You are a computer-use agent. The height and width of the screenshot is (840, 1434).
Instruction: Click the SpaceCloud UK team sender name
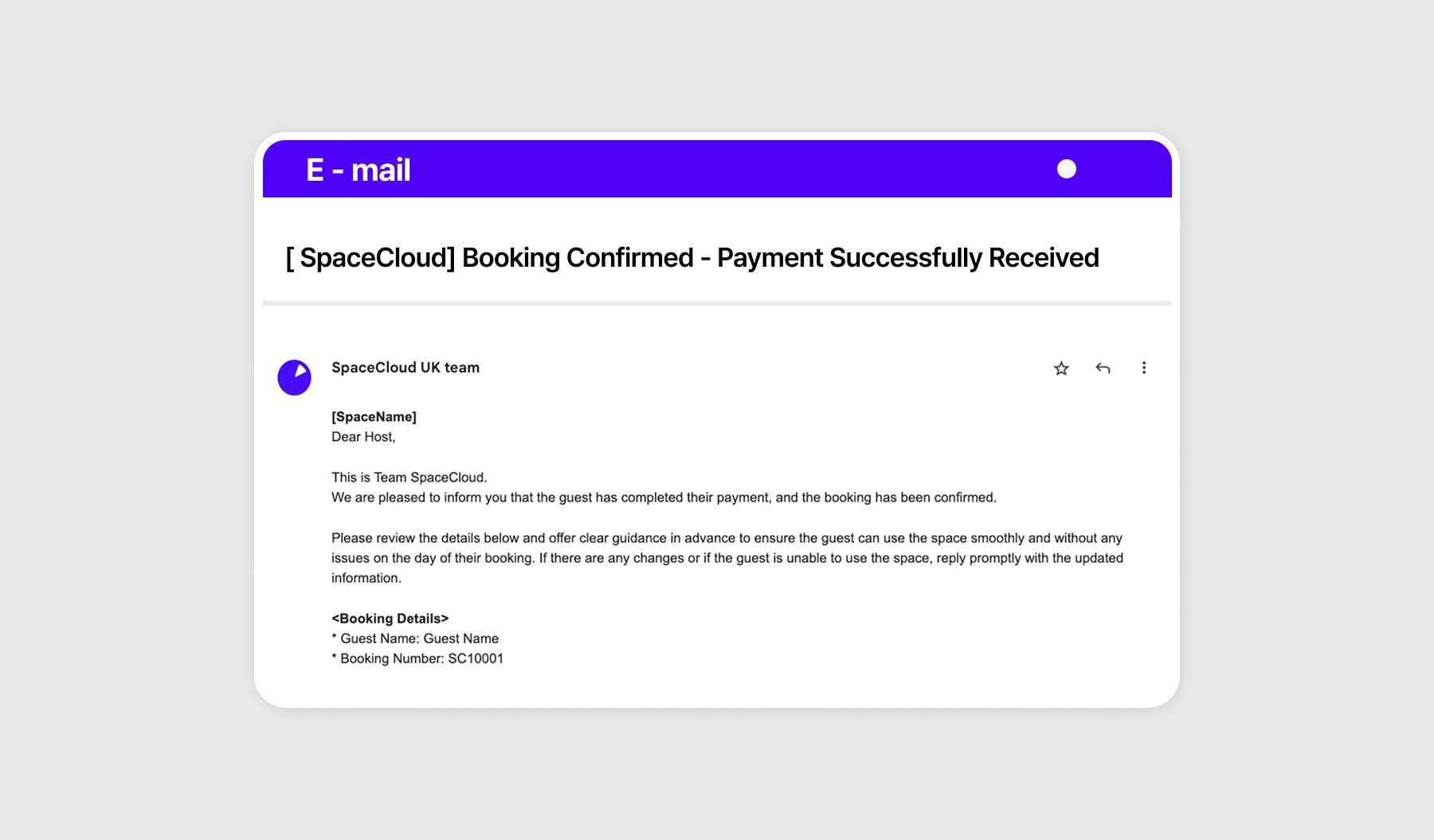(406, 367)
